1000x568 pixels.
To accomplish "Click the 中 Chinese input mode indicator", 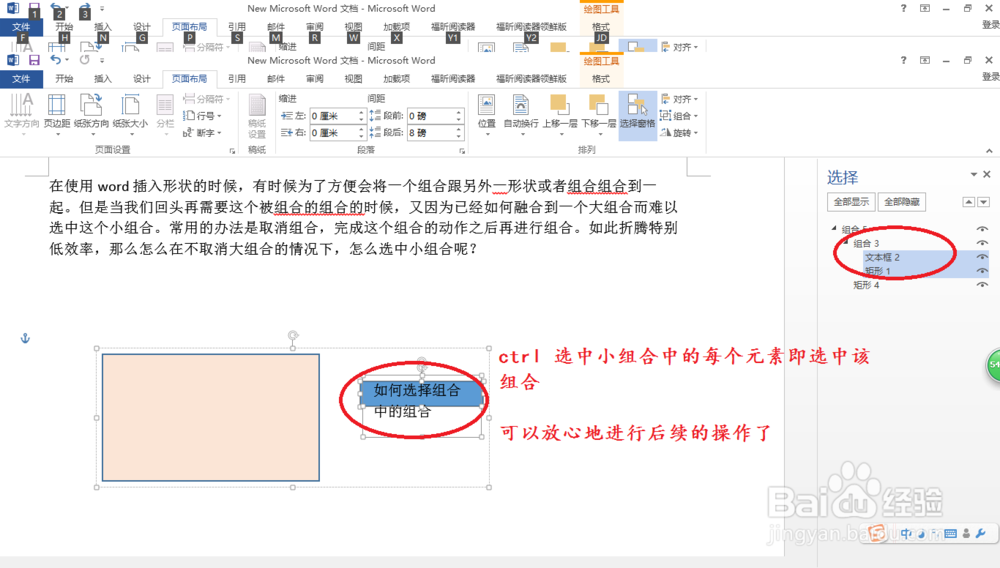I will point(906,534).
